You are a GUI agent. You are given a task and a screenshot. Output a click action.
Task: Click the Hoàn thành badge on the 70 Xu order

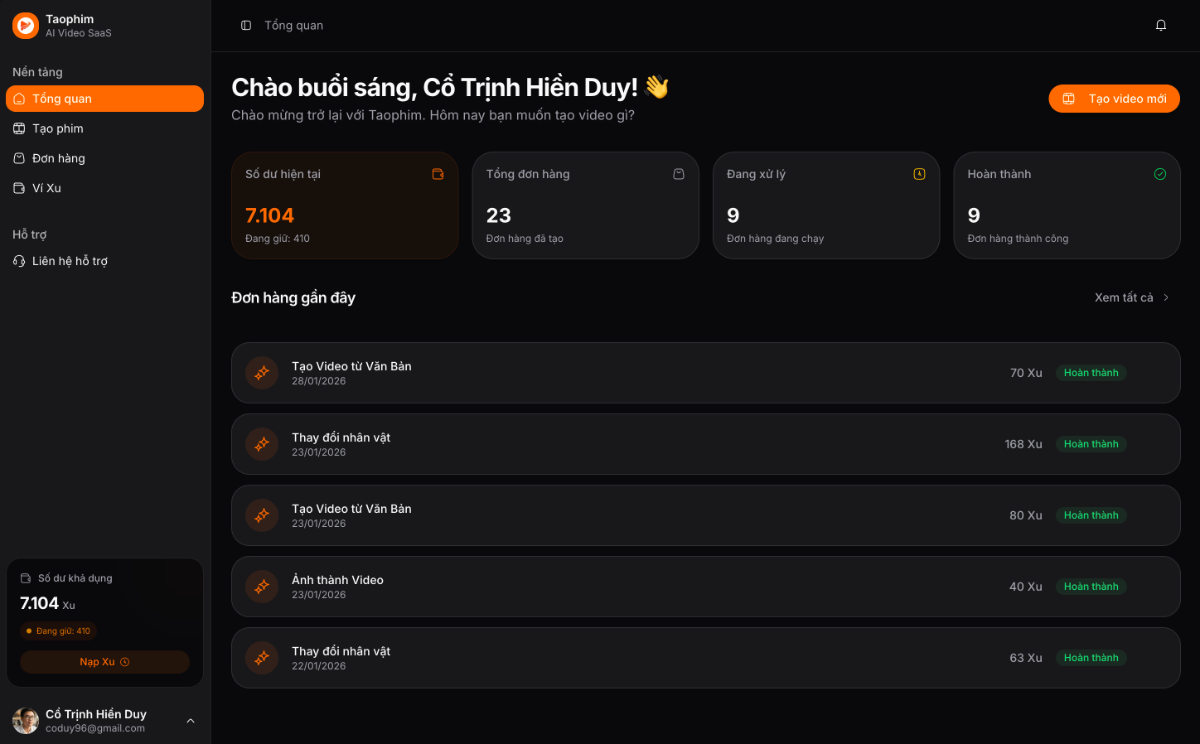(1091, 372)
